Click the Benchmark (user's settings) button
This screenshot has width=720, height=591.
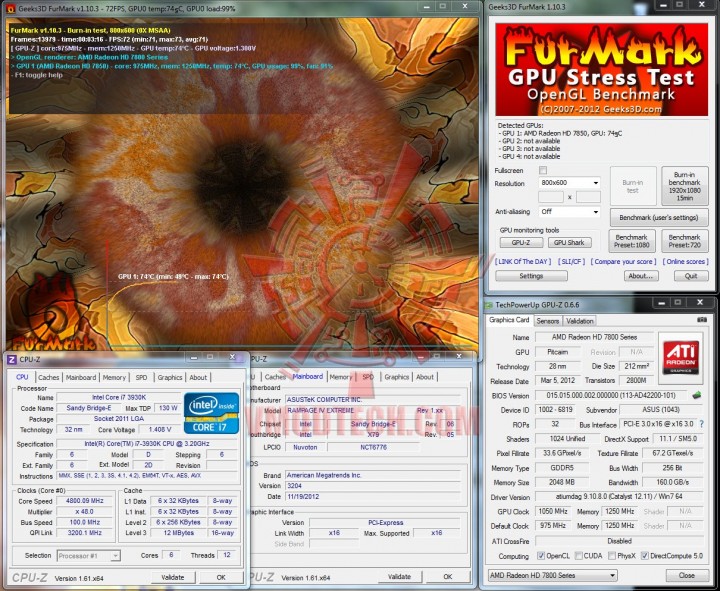[x=658, y=217]
